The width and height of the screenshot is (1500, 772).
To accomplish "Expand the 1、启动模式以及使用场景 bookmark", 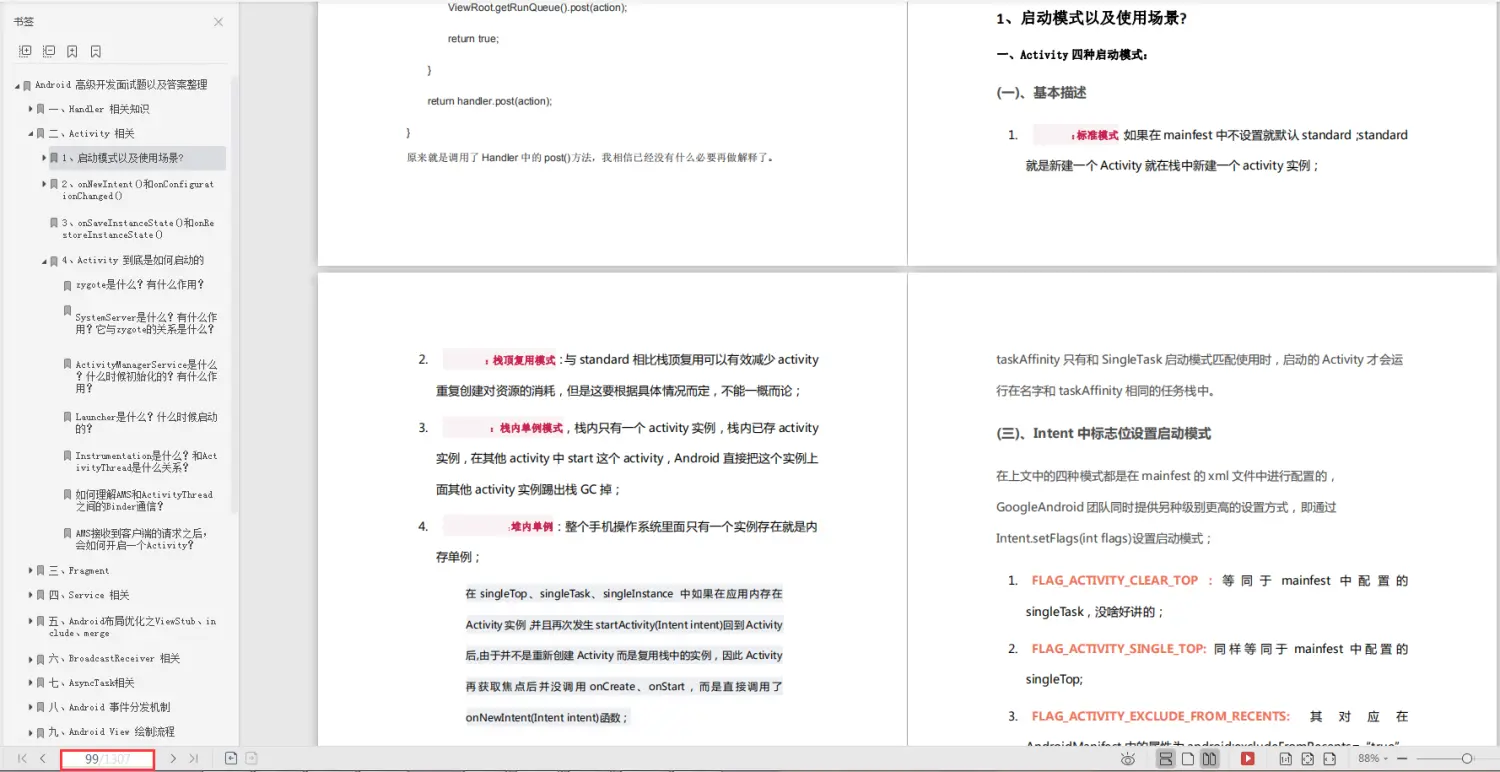I will (x=44, y=158).
